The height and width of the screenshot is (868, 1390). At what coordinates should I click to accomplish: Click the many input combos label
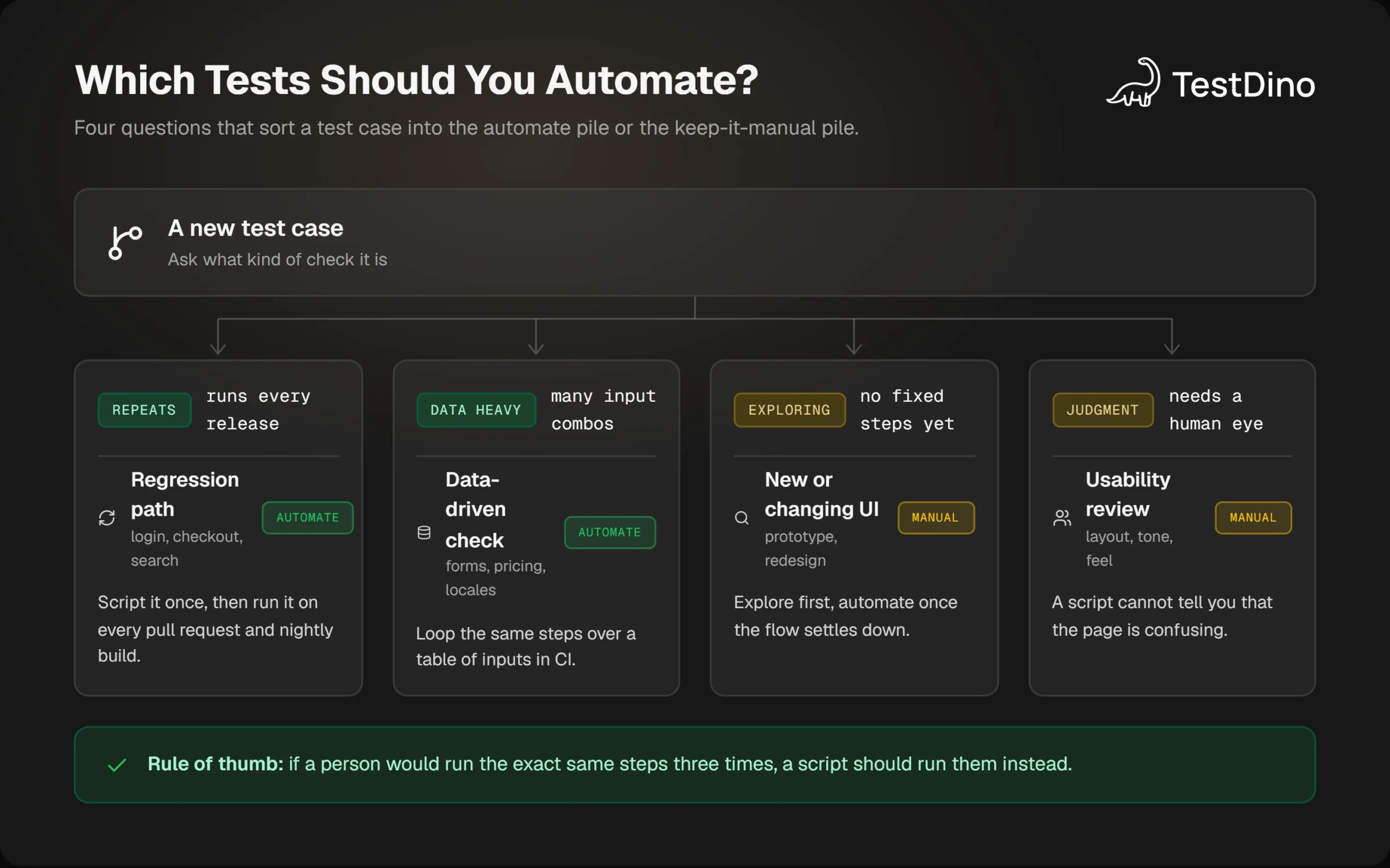coord(603,410)
